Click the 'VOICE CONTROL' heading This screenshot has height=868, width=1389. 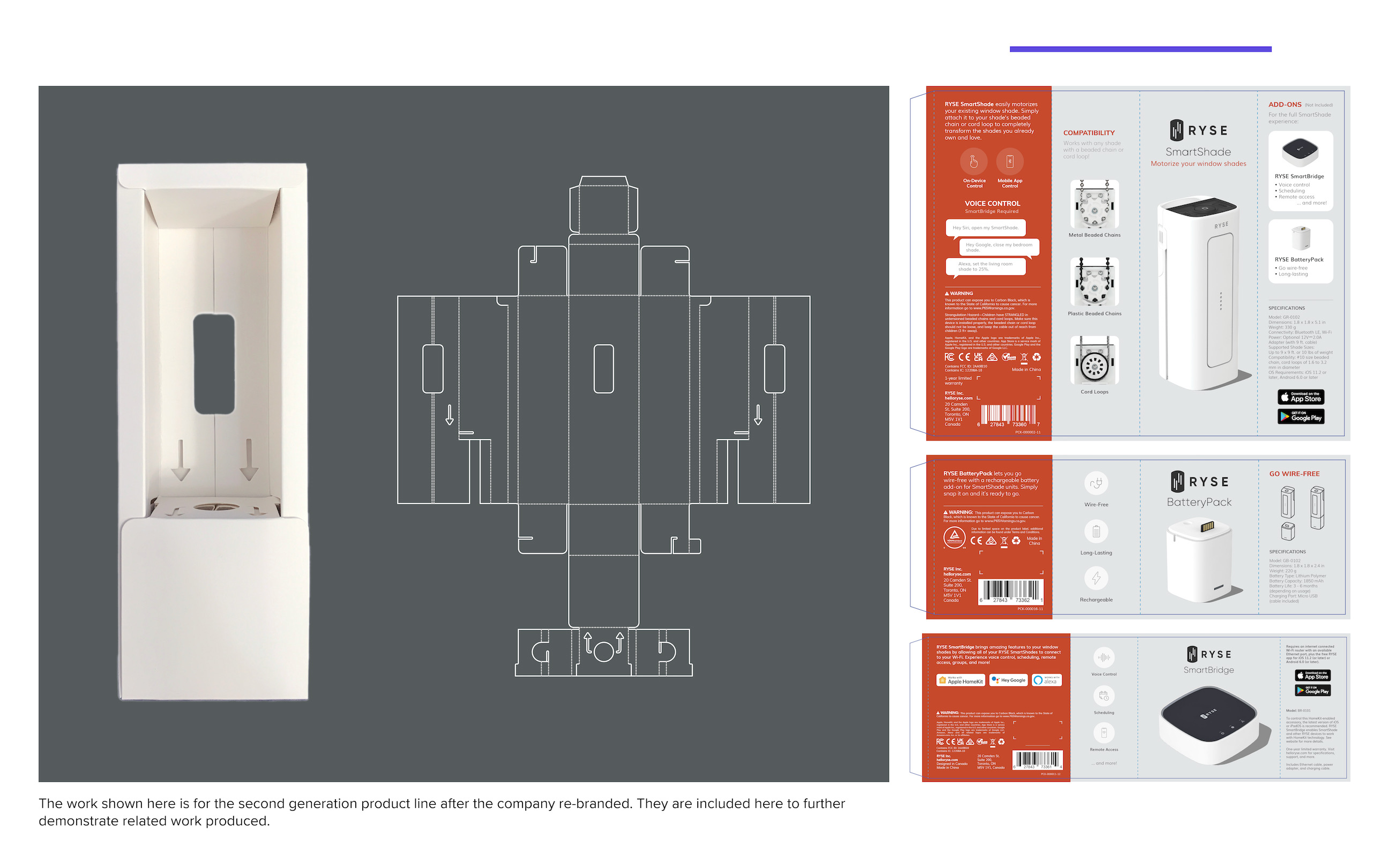992,203
